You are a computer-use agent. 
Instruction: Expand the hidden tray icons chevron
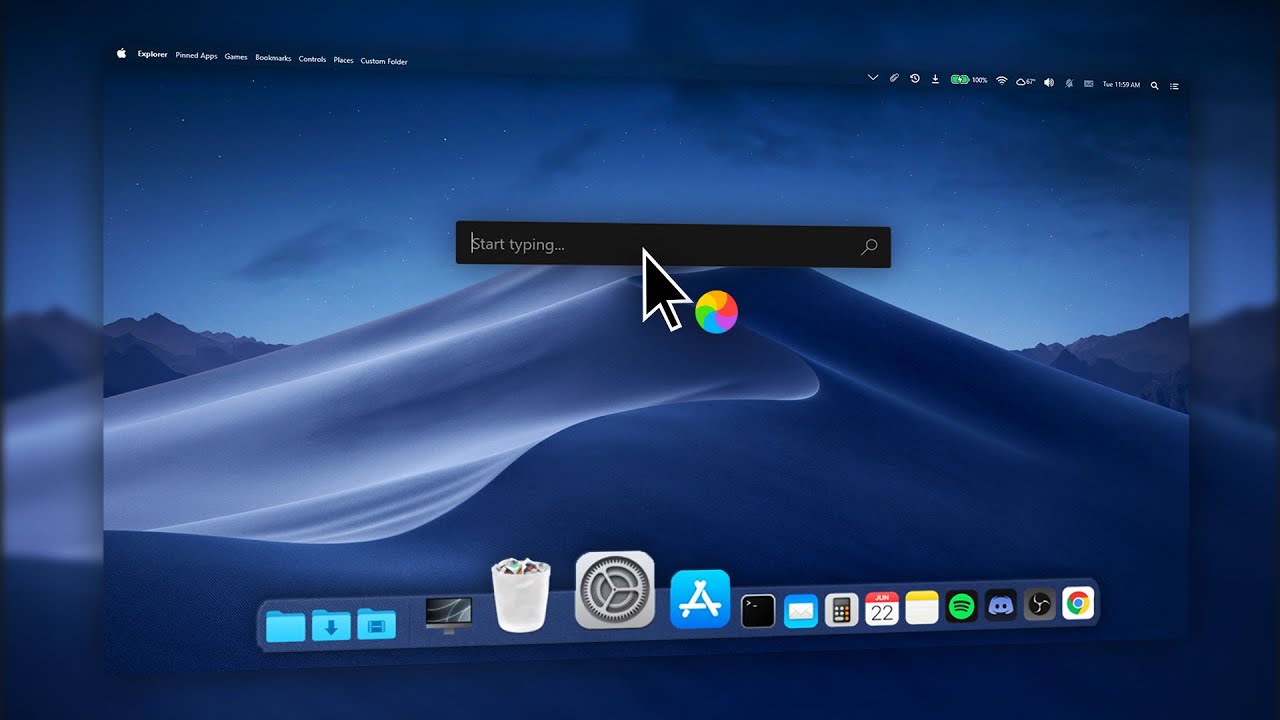(x=873, y=77)
